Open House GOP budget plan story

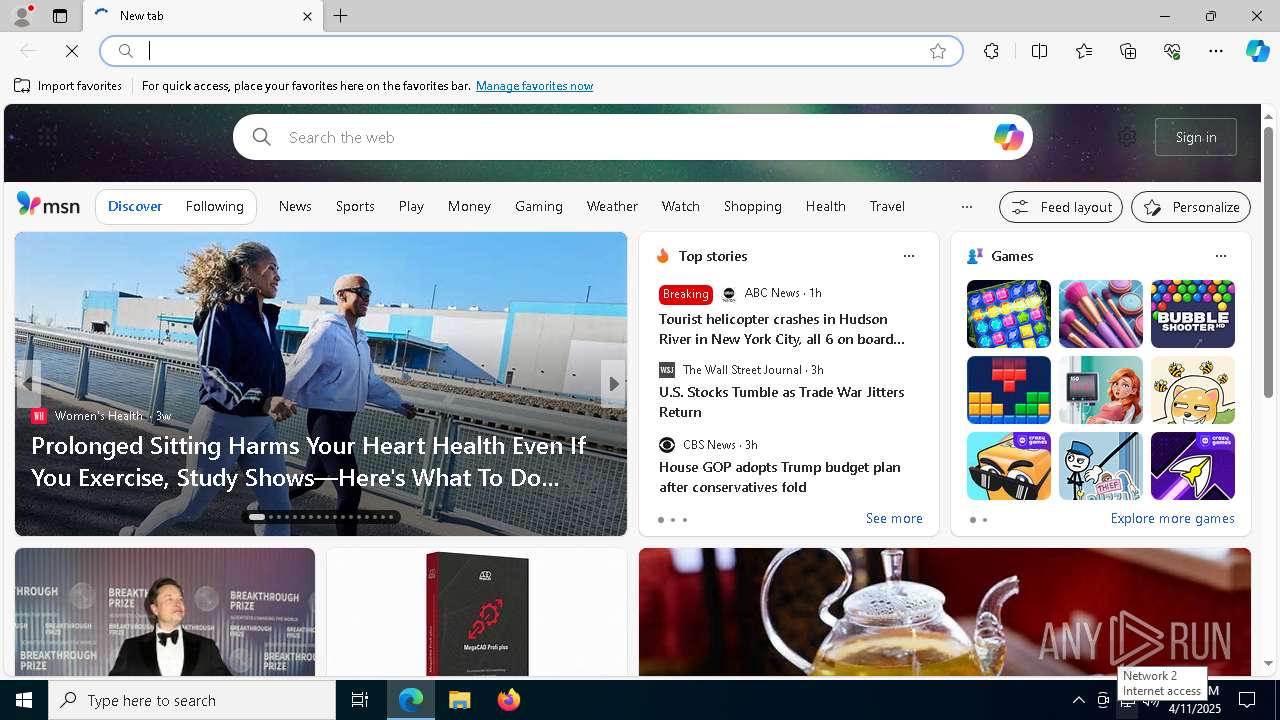coord(780,477)
